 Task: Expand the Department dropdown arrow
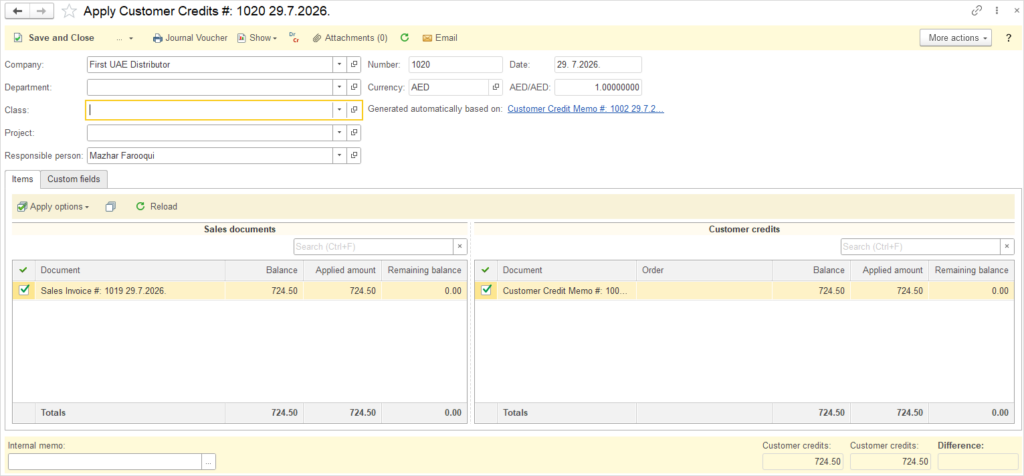(x=339, y=87)
